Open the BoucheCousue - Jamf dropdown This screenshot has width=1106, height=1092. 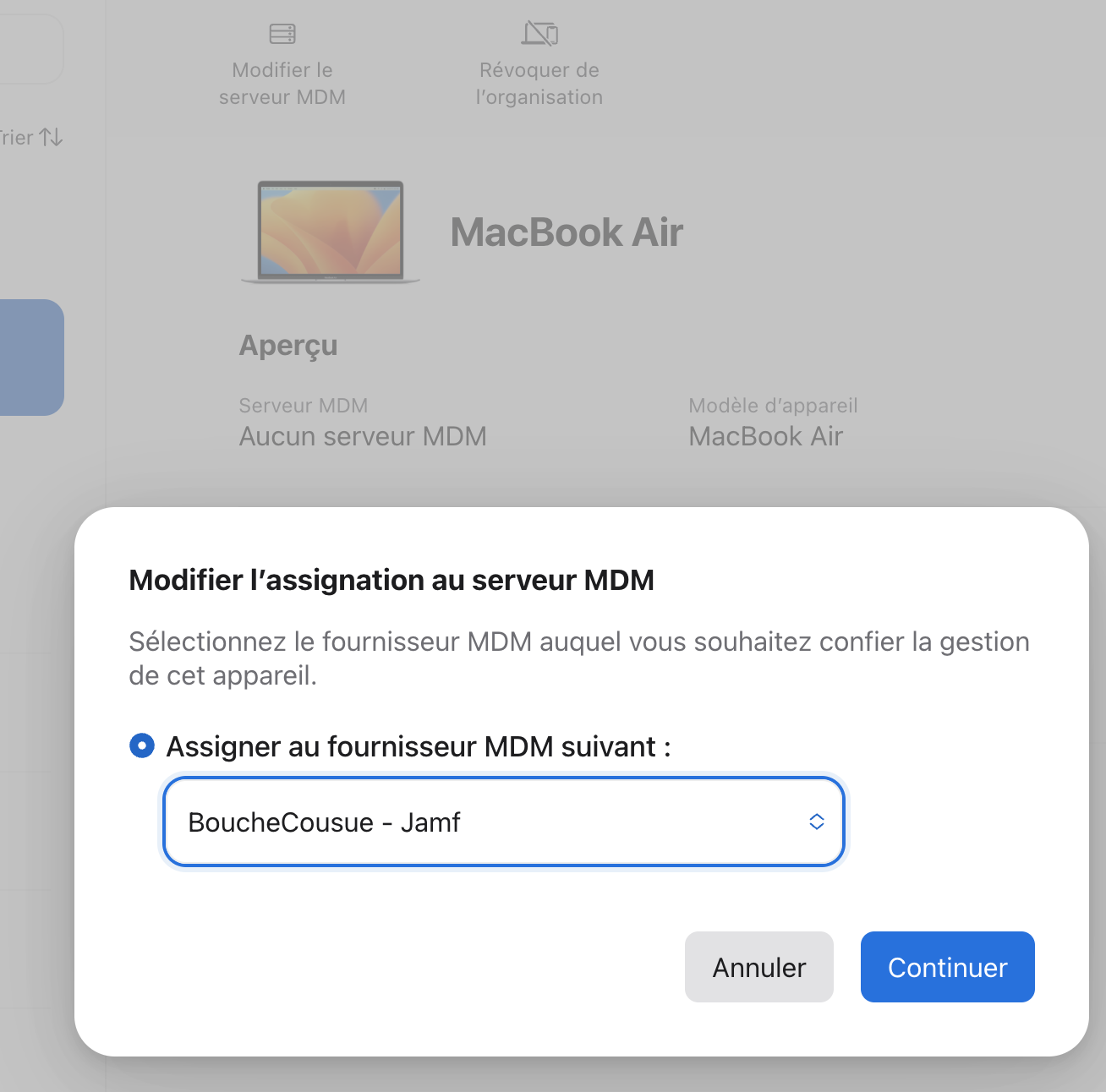click(504, 822)
